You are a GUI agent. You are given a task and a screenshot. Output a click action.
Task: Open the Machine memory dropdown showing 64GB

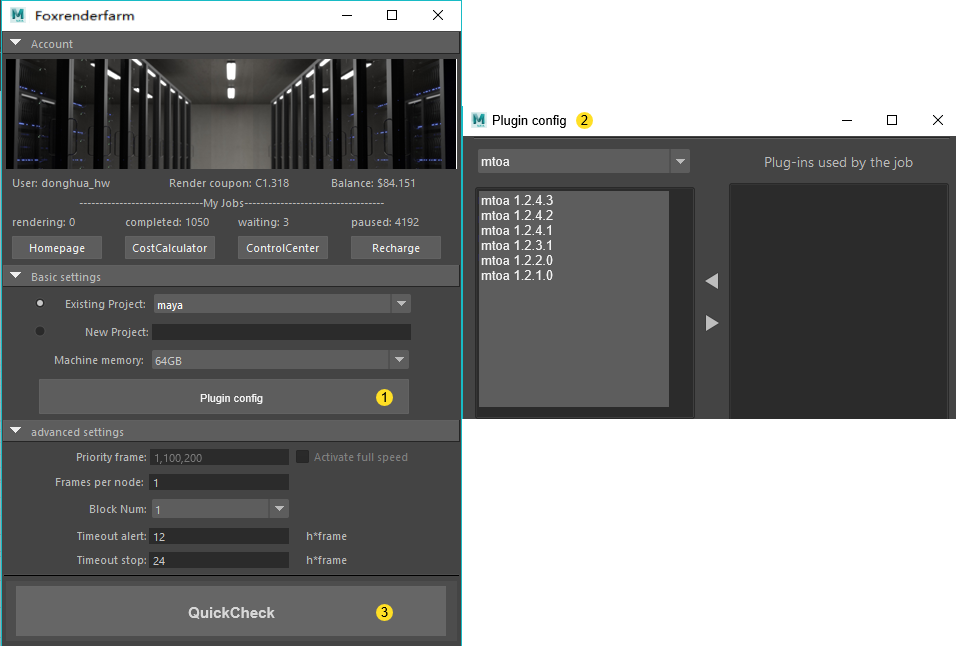click(x=280, y=360)
